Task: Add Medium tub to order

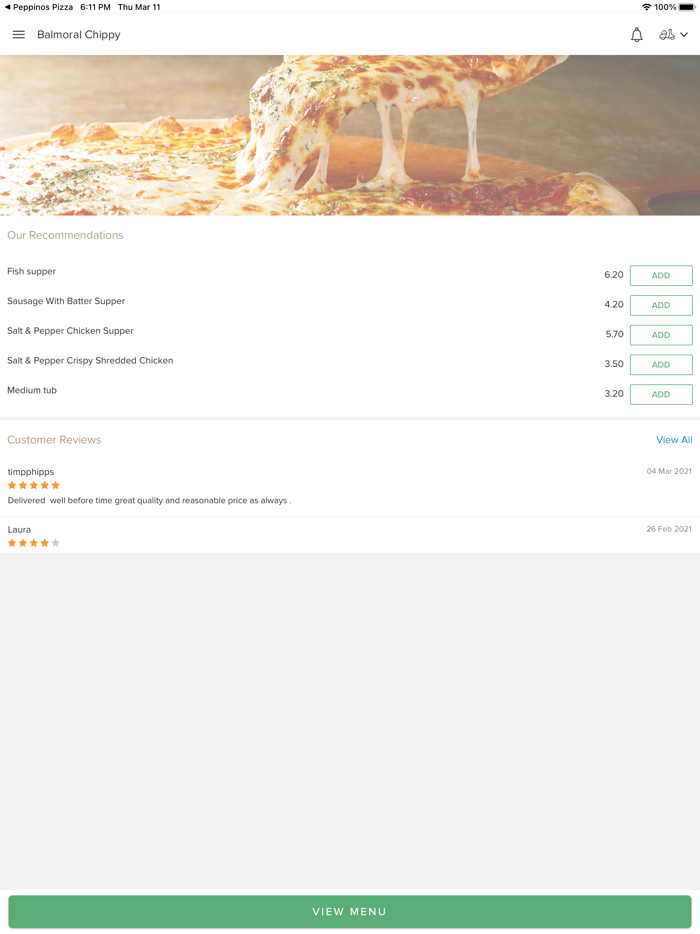Action: pos(661,394)
